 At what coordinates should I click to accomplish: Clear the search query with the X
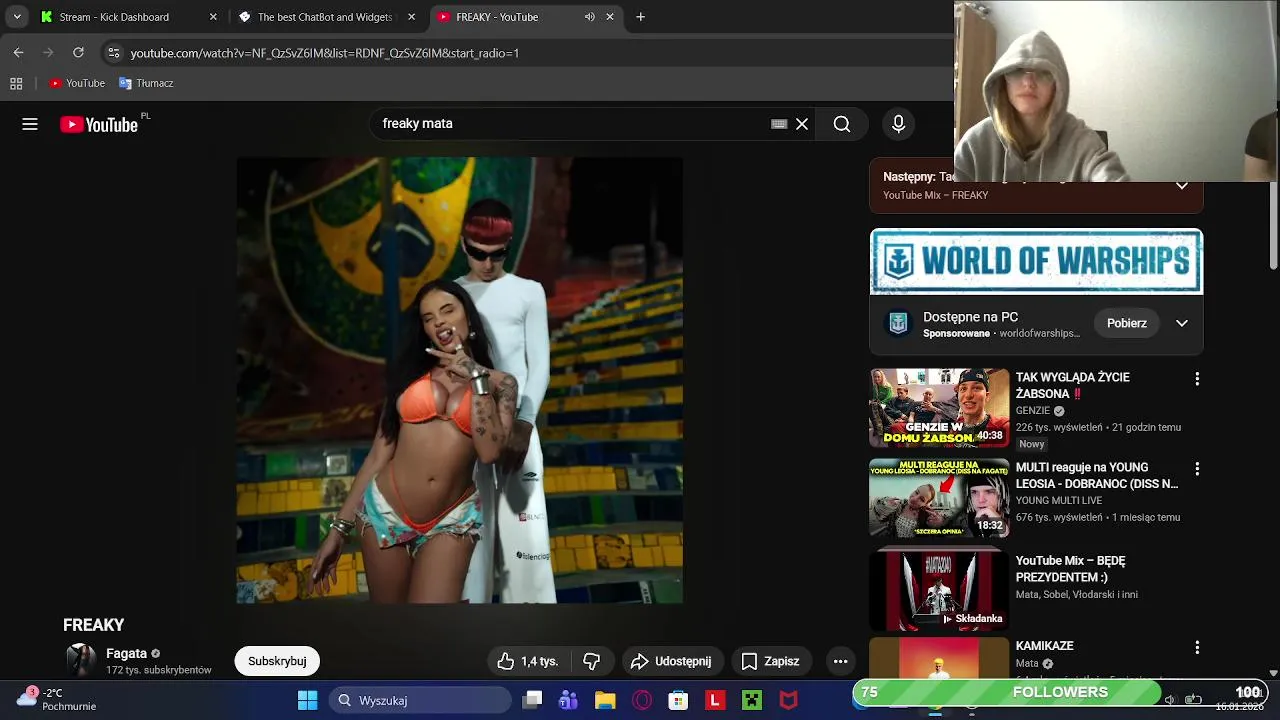click(x=802, y=124)
